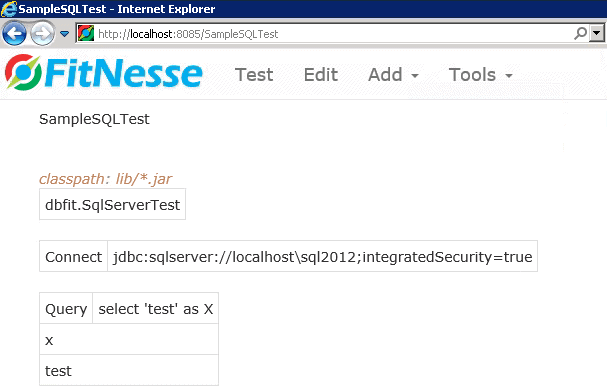The height and width of the screenshot is (390, 607).
Task: Open the recent pages history dropdown arrow
Action: click(65, 34)
